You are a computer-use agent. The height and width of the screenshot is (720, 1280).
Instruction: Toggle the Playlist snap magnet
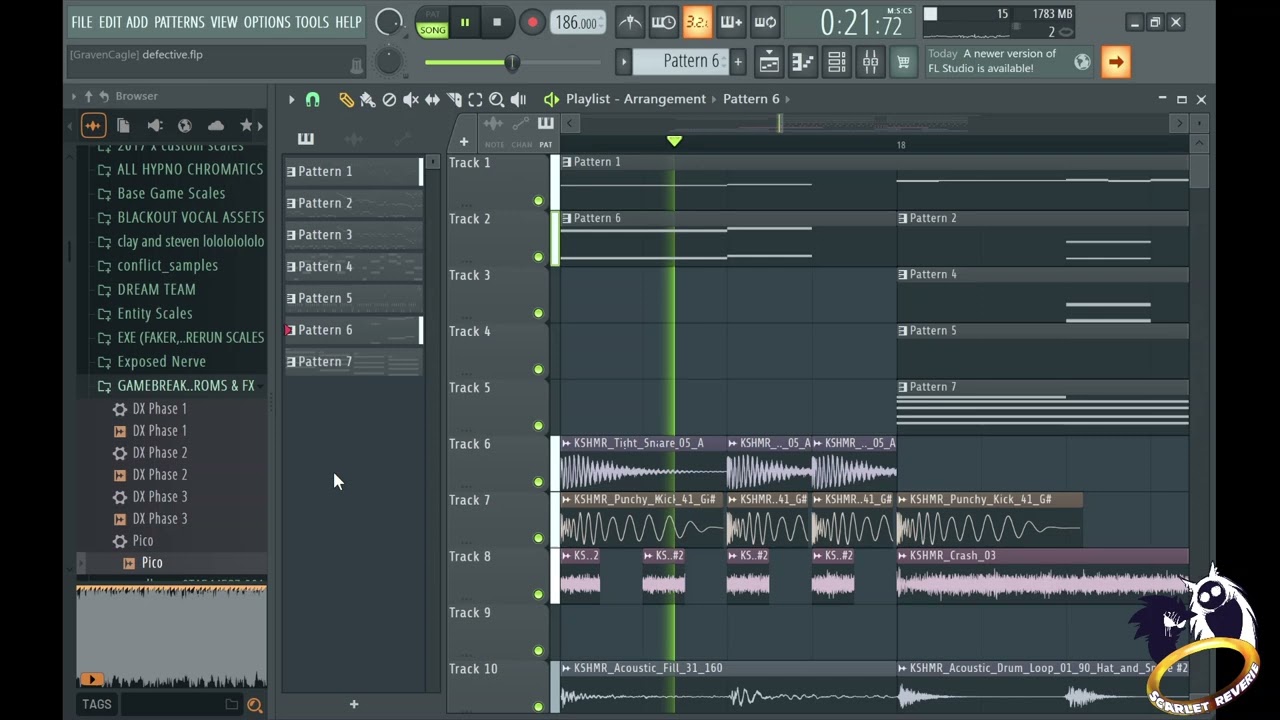pyautogui.click(x=313, y=99)
